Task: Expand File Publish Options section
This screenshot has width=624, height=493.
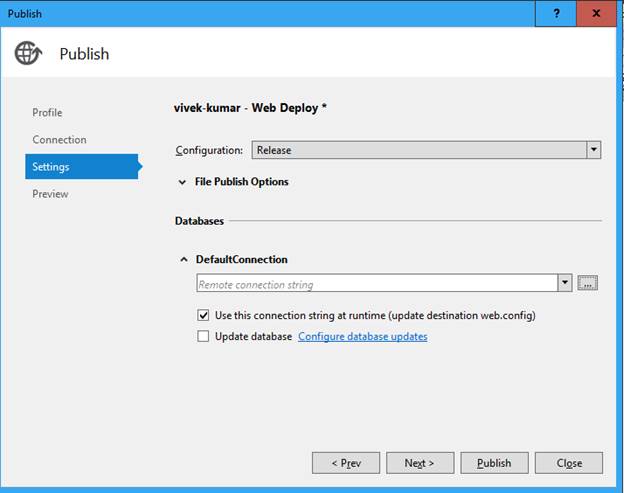Action: pos(183,182)
